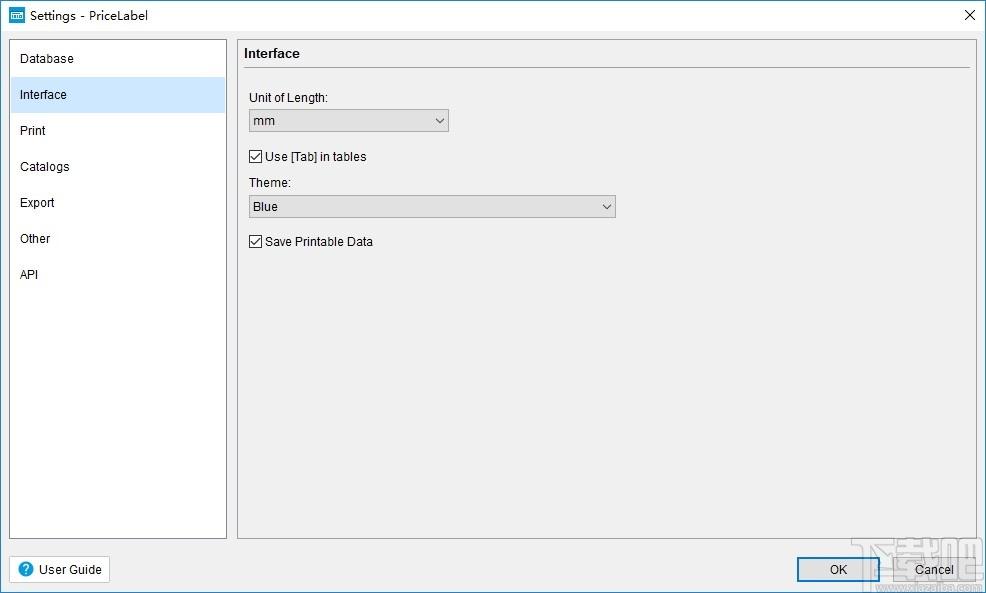
Task: Disable Save Printable Data checkbox
Action: point(255,241)
